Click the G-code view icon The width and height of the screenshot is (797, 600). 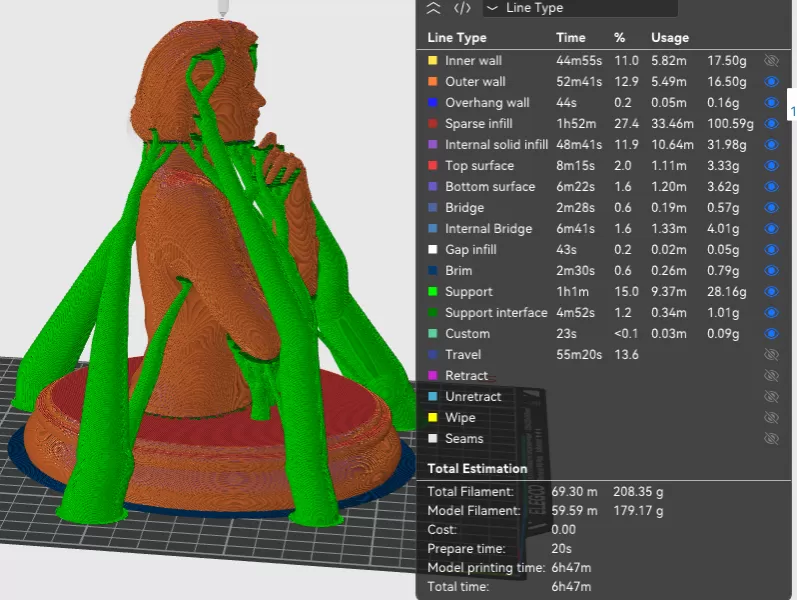[462, 8]
